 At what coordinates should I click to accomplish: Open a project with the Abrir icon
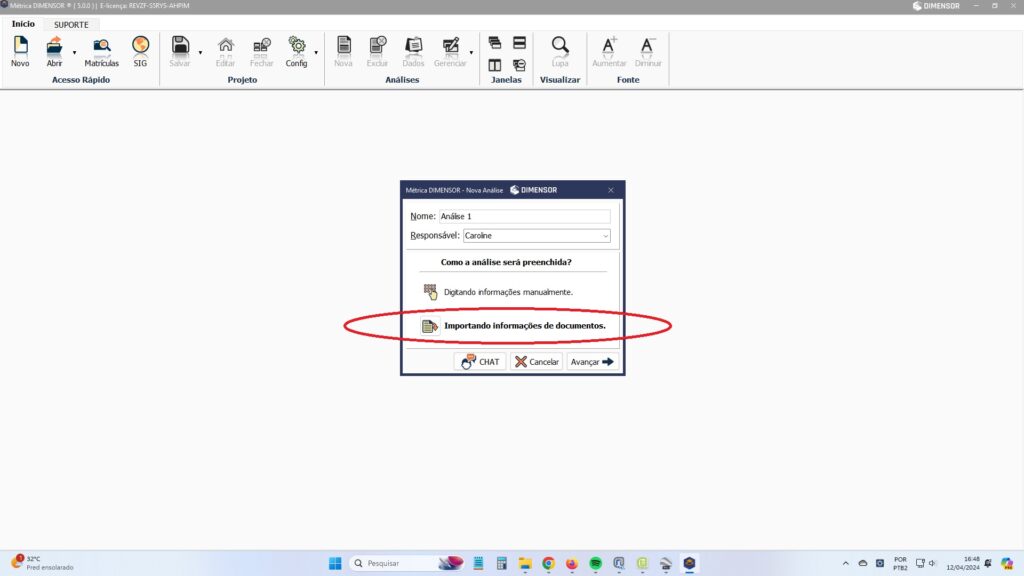(x=54, y=52)
